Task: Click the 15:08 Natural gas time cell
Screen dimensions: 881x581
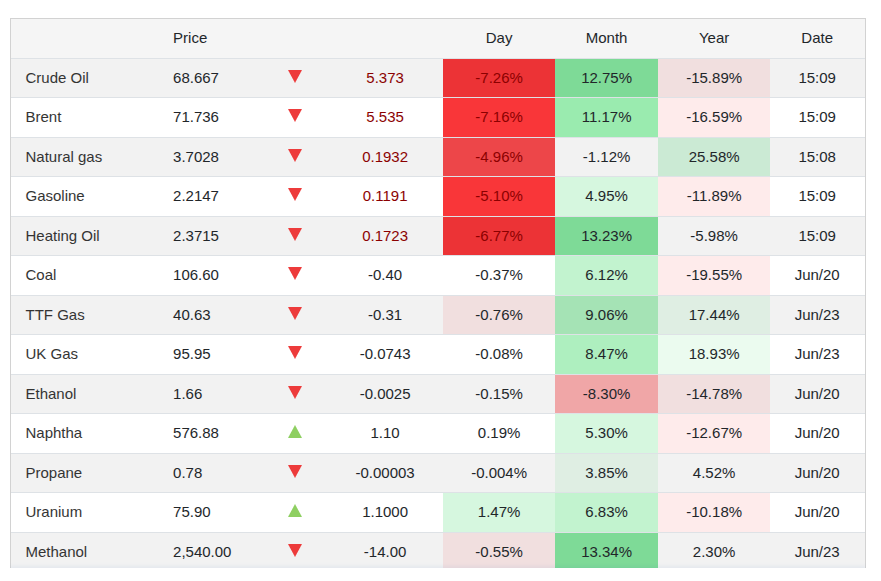Action: [x=817, y=157]
